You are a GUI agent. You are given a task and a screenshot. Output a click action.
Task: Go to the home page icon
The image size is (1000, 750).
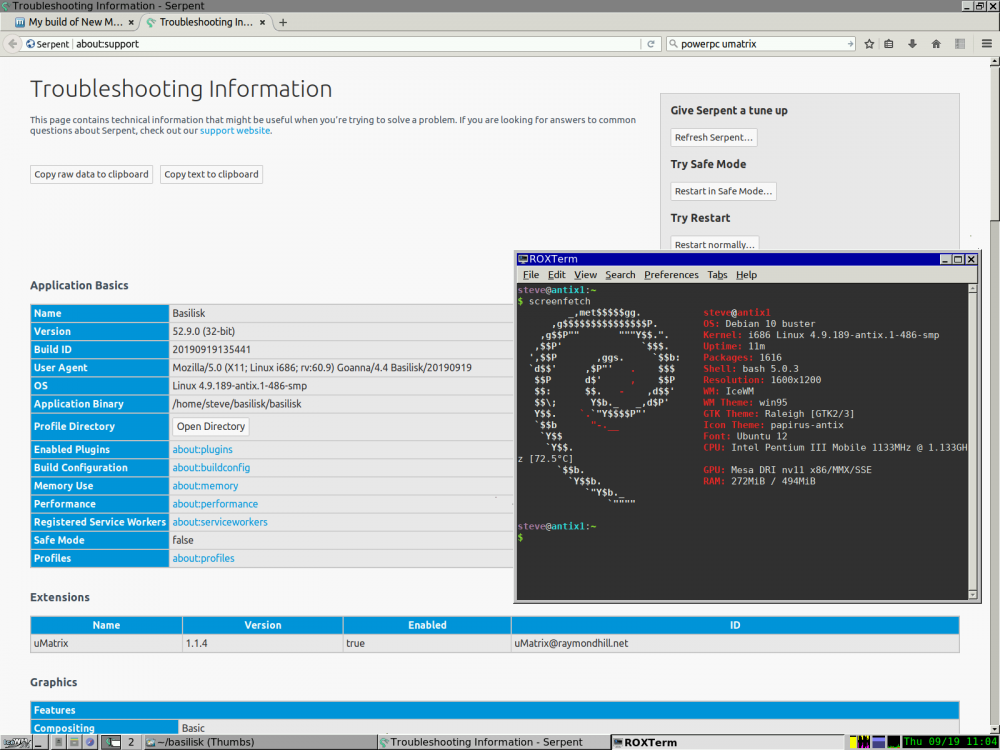[936, 44]
